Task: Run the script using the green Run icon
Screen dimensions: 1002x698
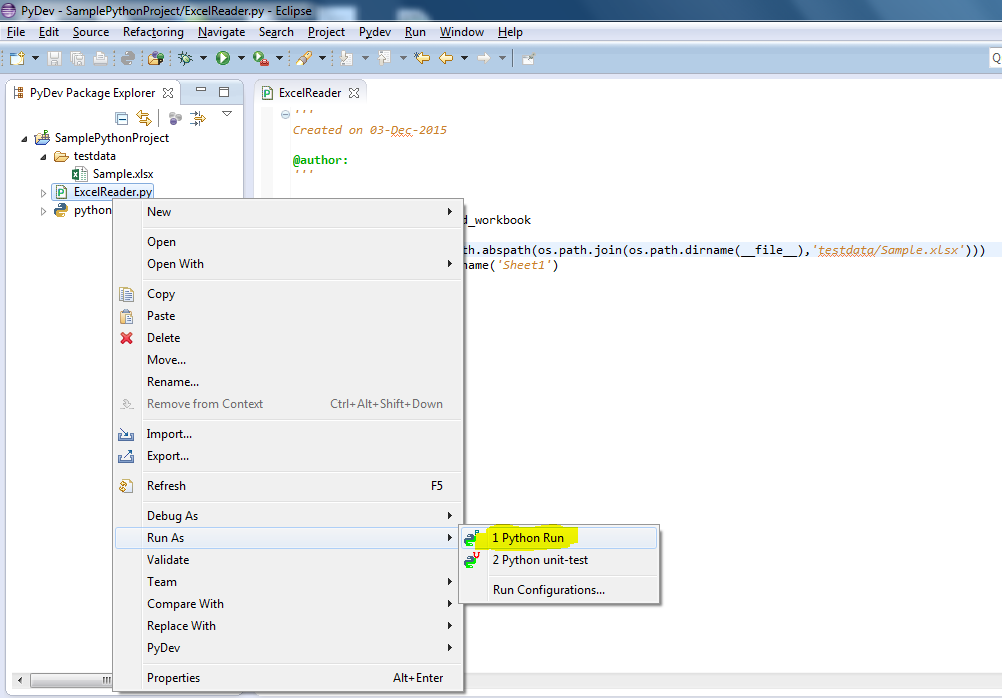Action: (x=222, y=58)
